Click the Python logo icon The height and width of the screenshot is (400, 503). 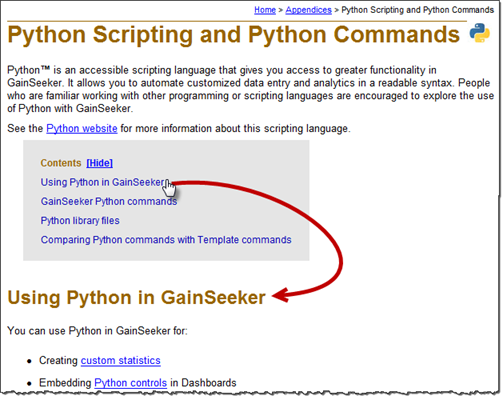tap(479, 33)
